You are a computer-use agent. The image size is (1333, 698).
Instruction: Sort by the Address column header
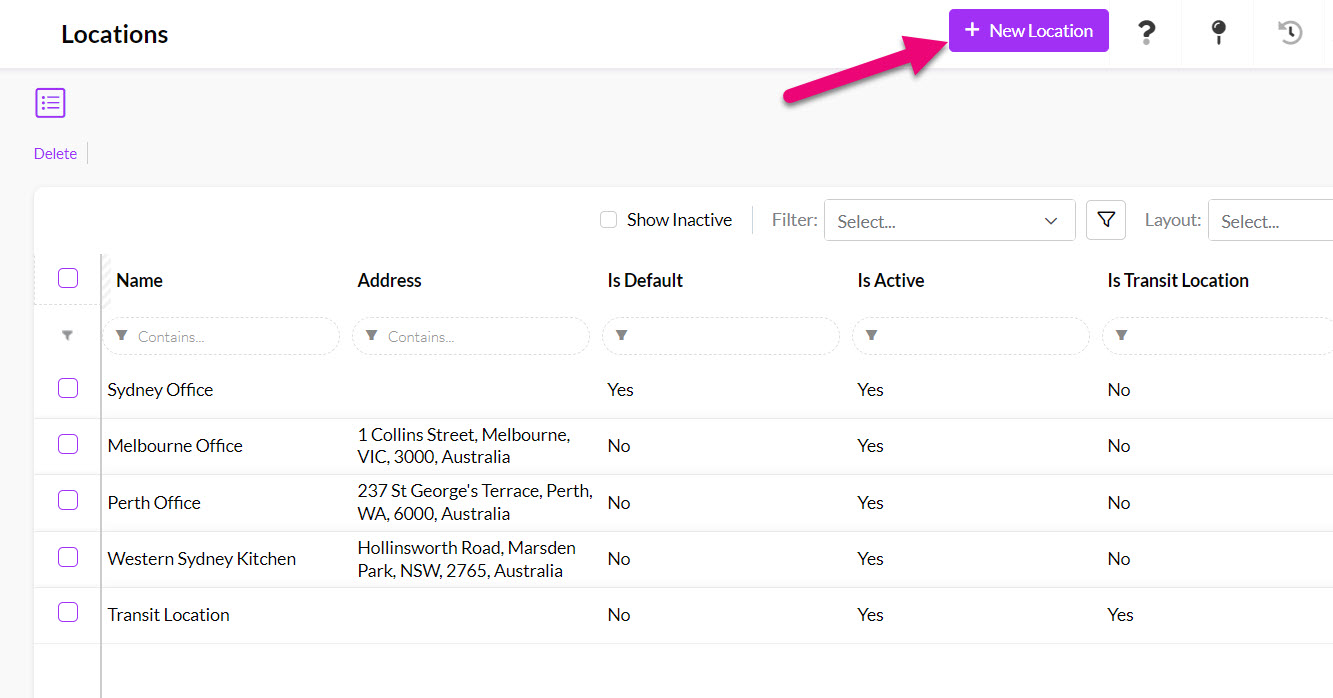click(x=389, y=281)
